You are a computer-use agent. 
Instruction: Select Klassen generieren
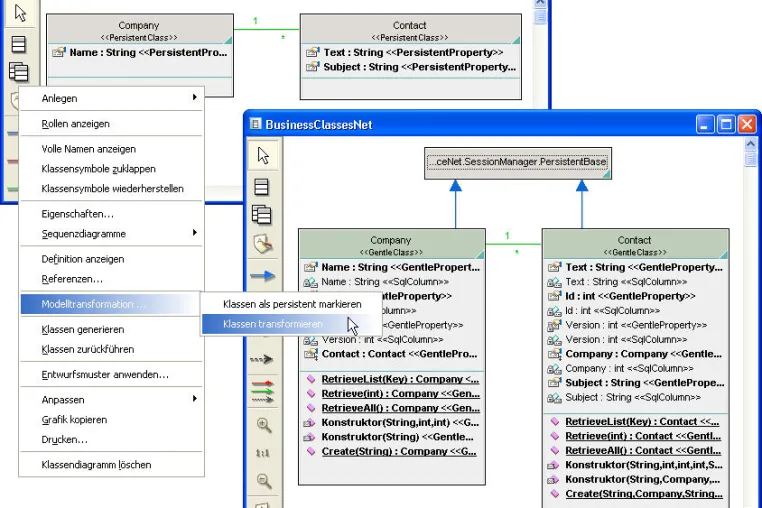pyautogui.click(x=83, y=330)
